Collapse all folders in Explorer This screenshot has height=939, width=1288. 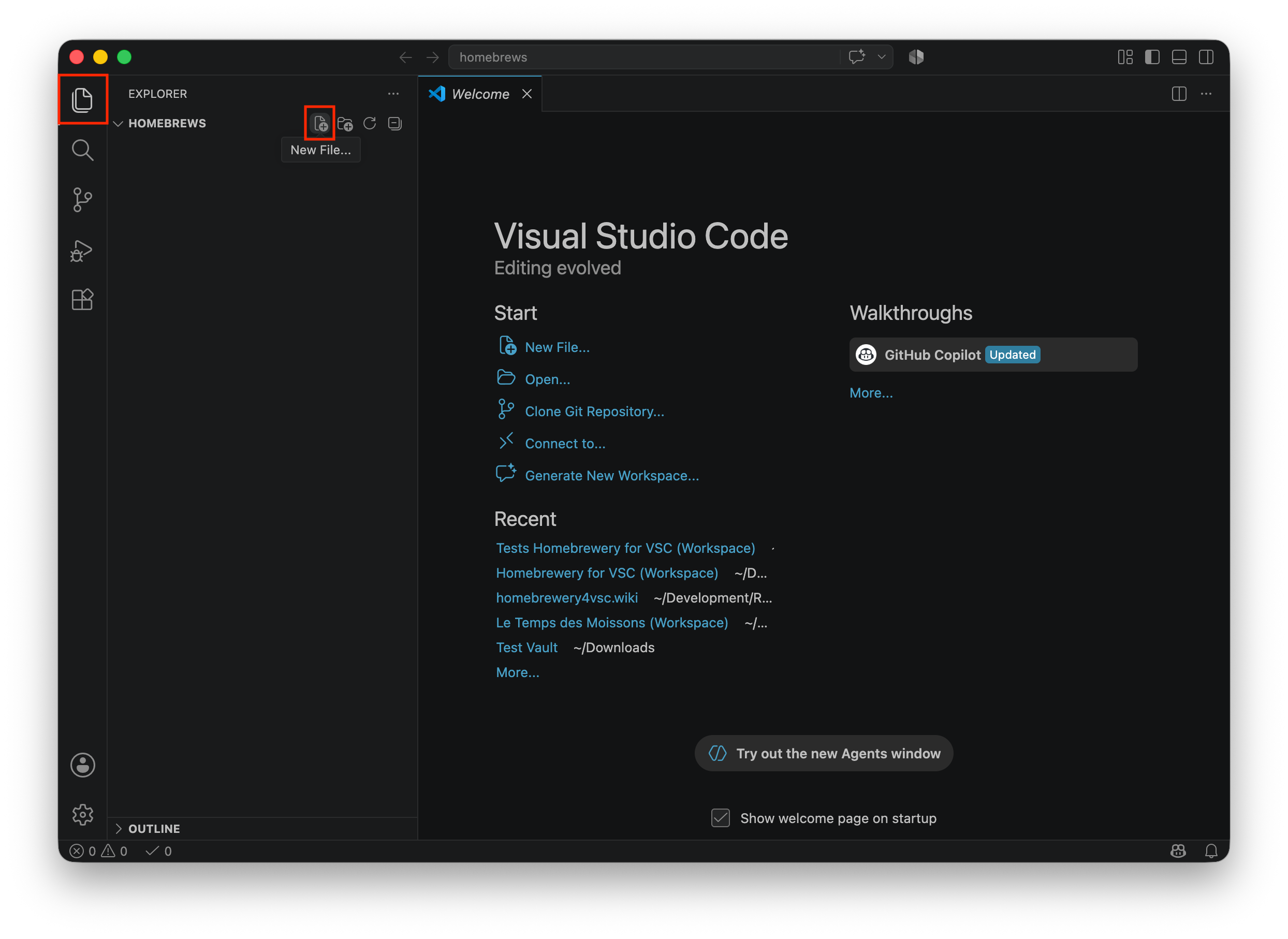coord(394,123)
